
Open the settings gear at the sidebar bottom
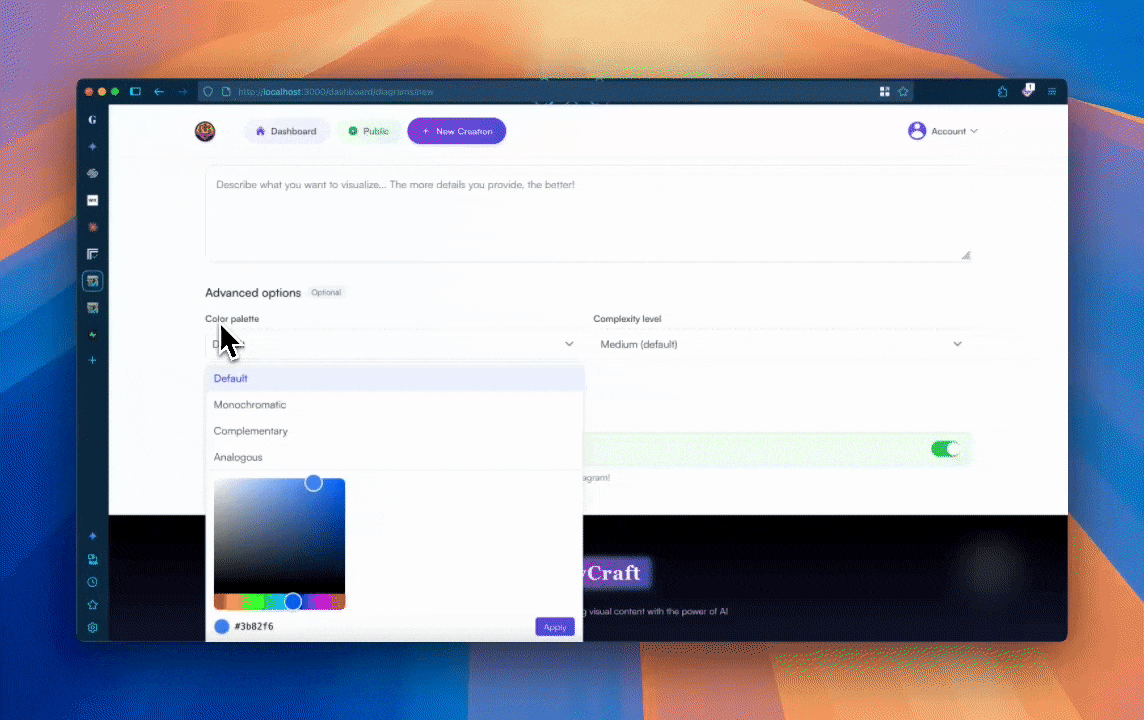point(92,627)
